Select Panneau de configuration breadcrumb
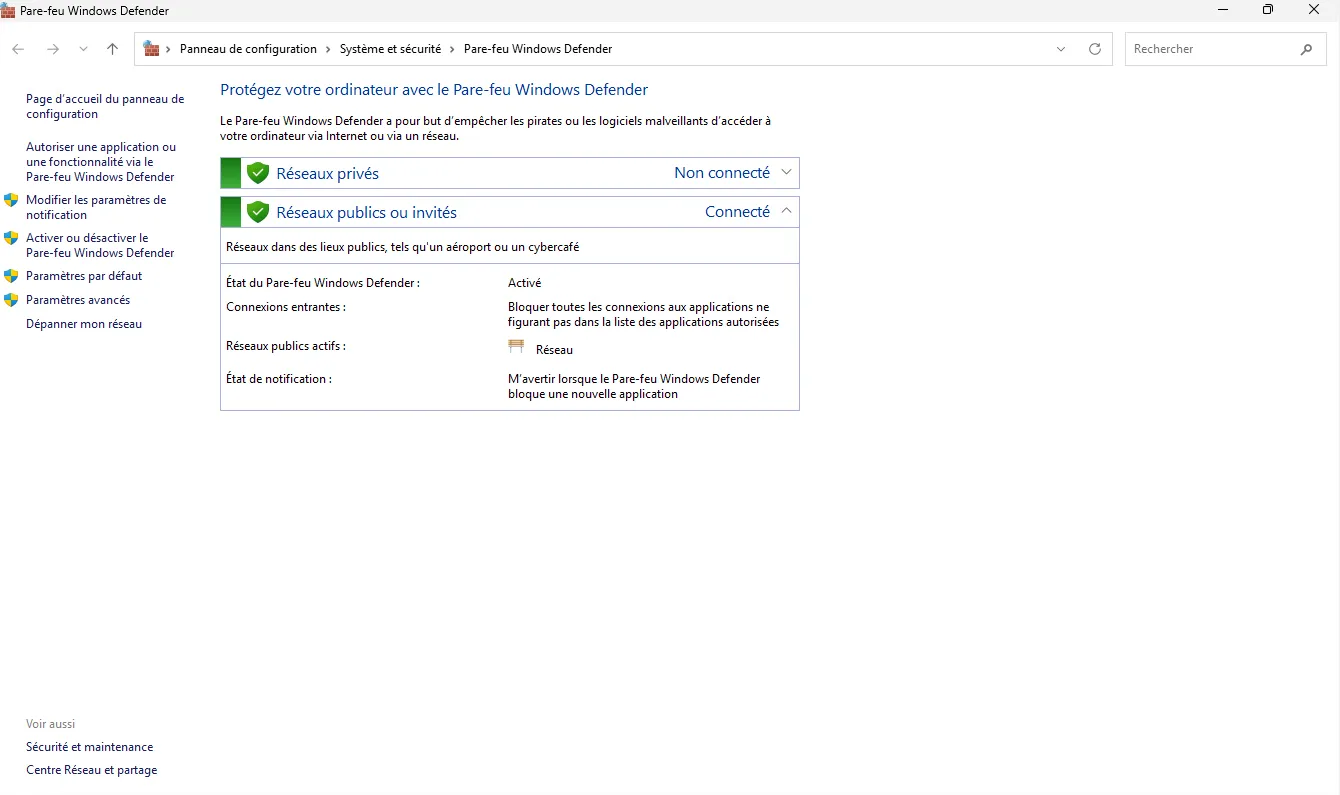The width and height of the screenshot is (1340, 795). click(248, 49)
